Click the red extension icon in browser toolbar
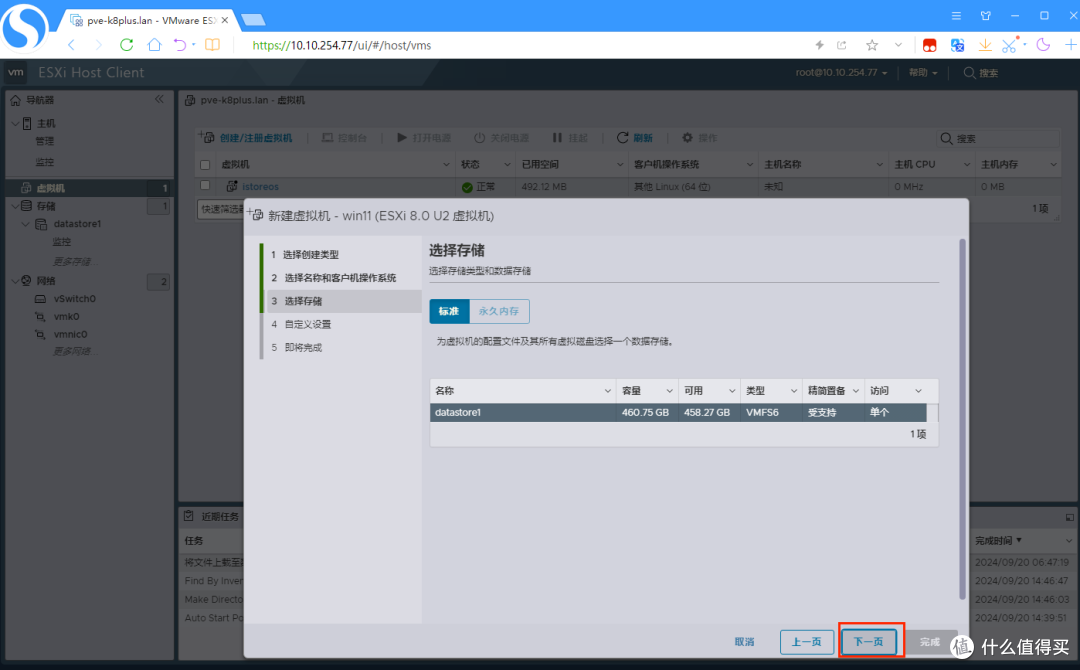1080x670 pixels. pyautogui.click(x=929, y=45)
